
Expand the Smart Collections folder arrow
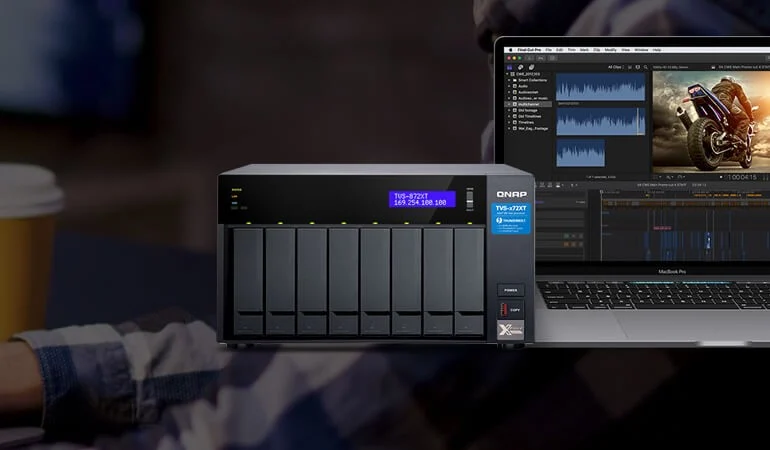pos(509,80)
